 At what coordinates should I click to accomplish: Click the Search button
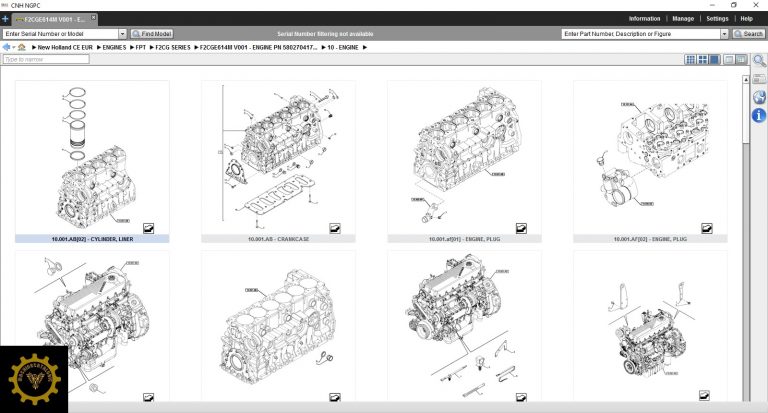(748, 34)
